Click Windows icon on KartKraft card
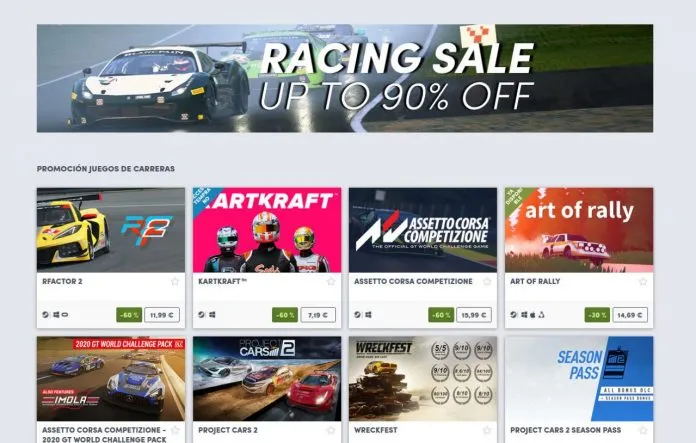The width and height of the screenshot is (696, 443). tap(212, 315)
